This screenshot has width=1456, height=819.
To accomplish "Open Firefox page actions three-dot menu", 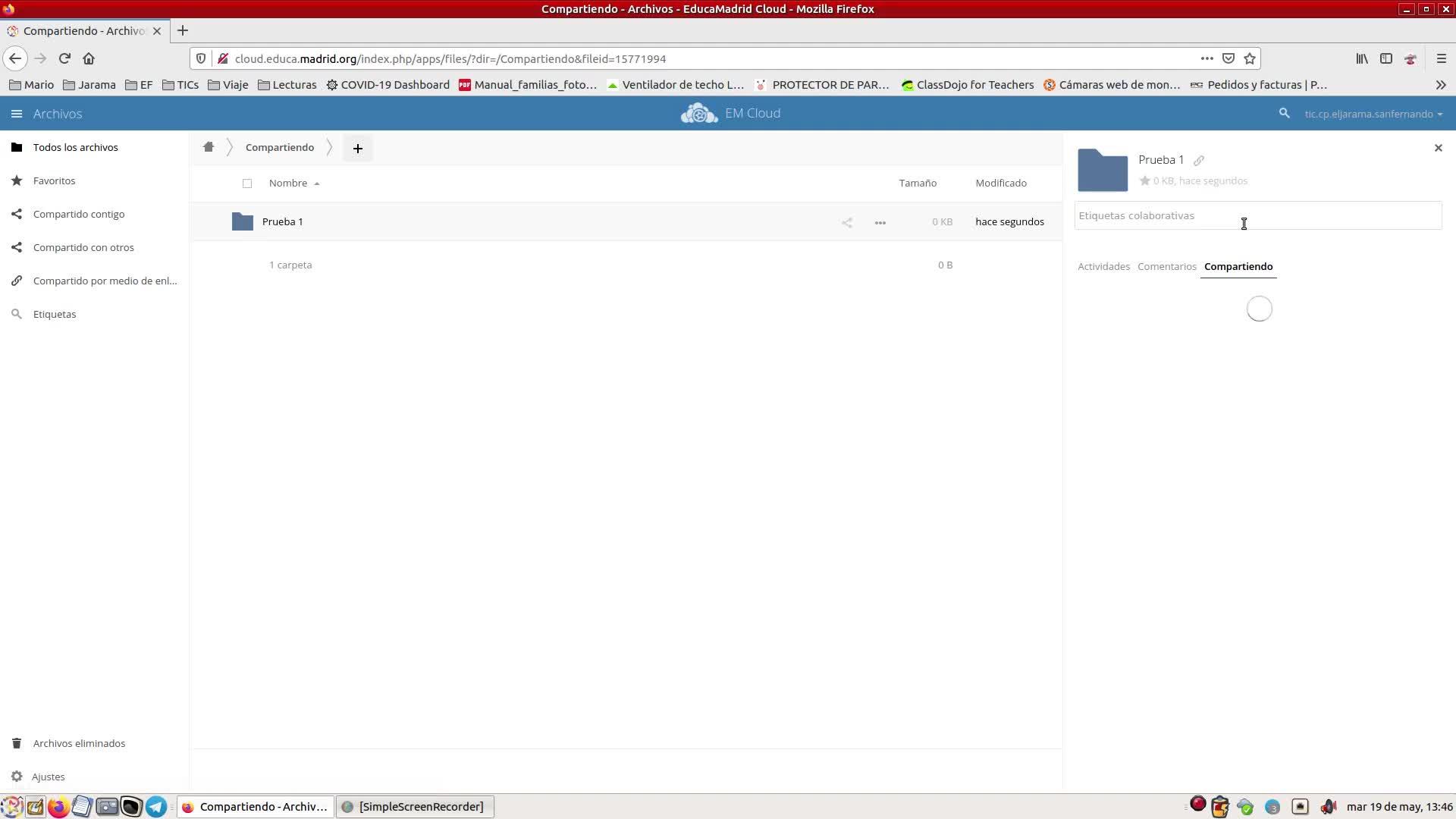I will 1207,58.
